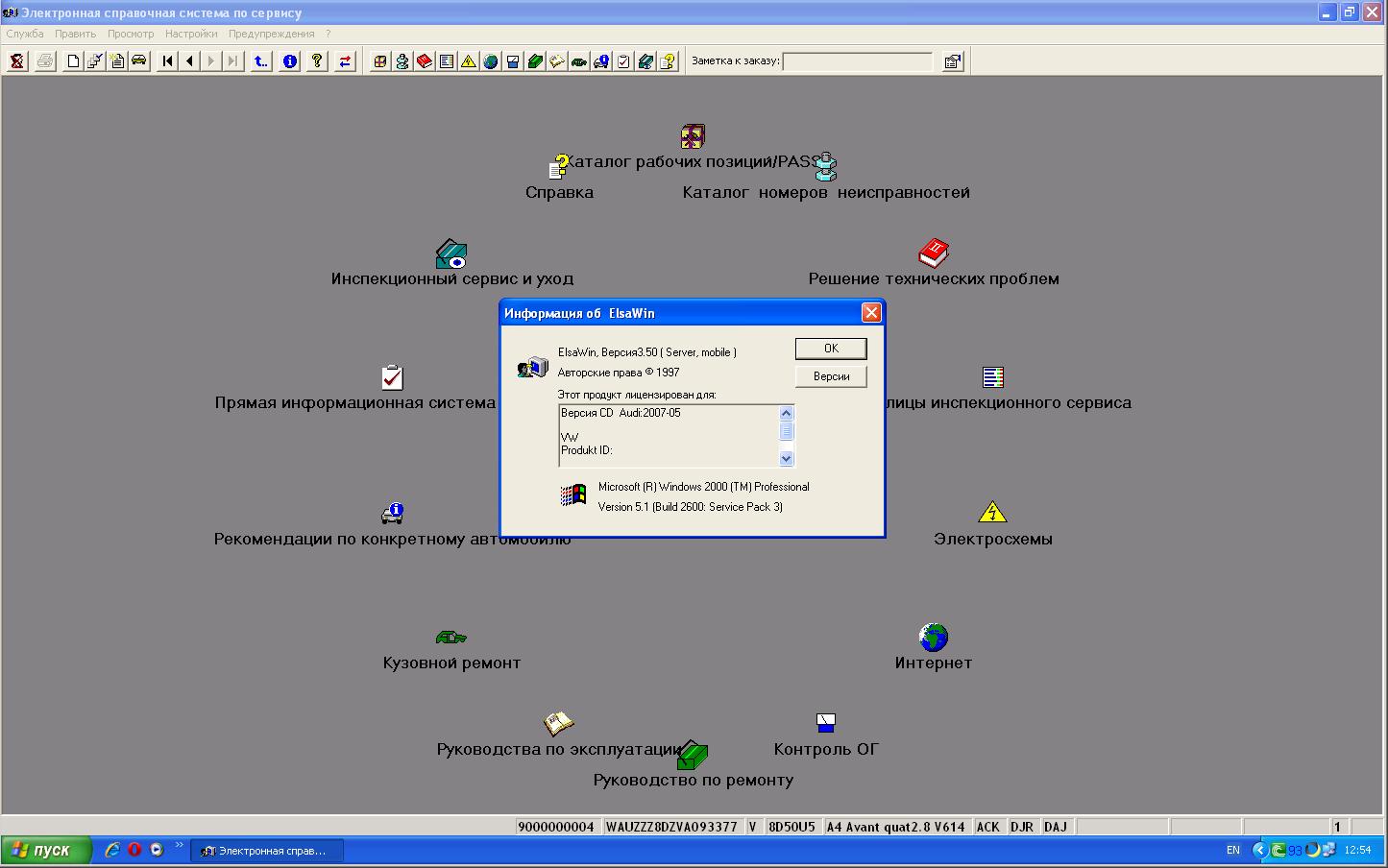Image resolution: width=1388 pixels, height=868 pixels.
Task: Click the yellow question mark help toolbar button
Action: point(316,61)
